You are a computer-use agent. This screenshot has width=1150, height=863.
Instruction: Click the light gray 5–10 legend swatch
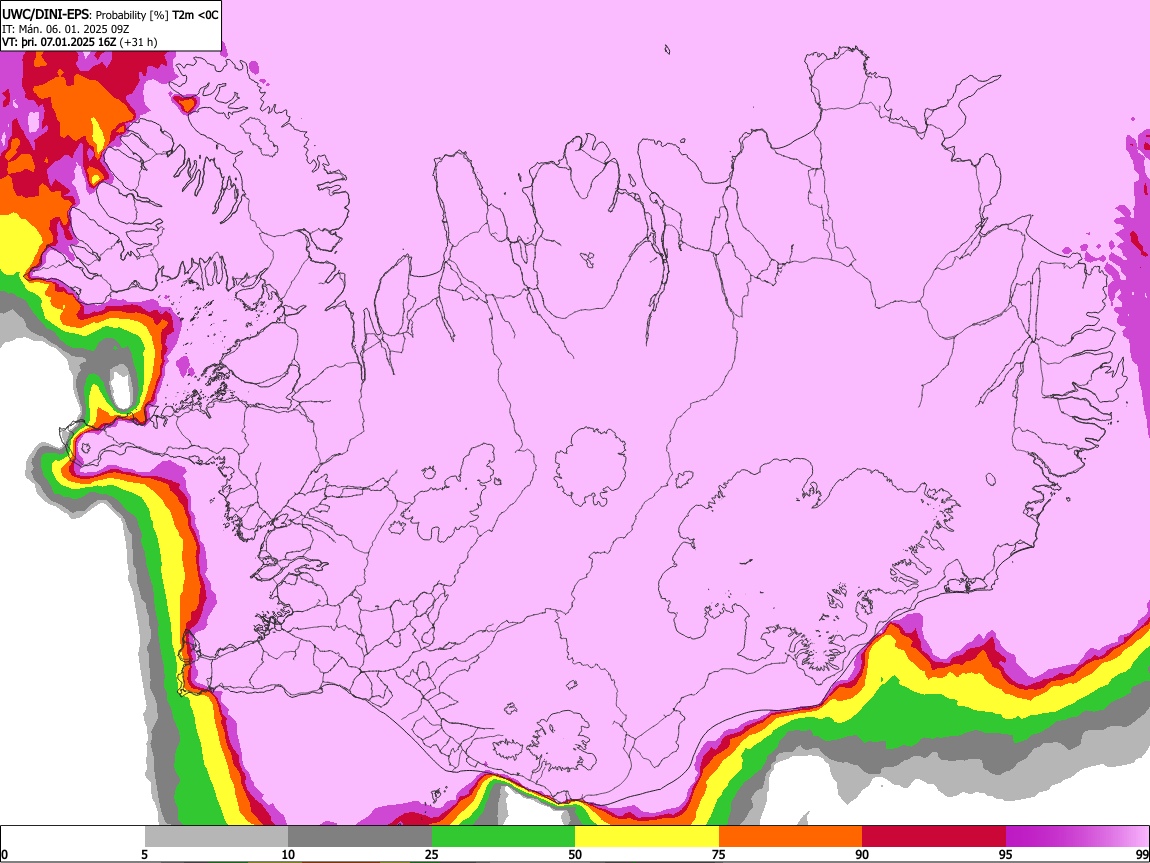click(216, 836)
